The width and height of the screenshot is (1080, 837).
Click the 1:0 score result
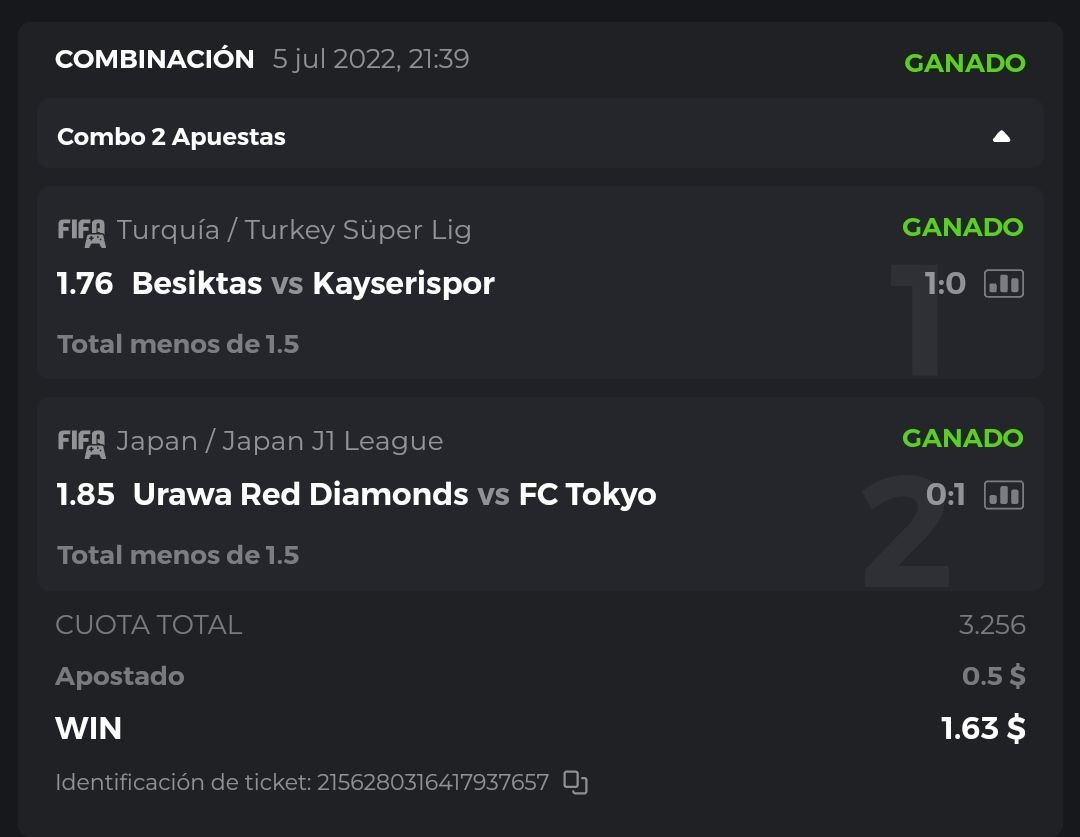point(945,284)
